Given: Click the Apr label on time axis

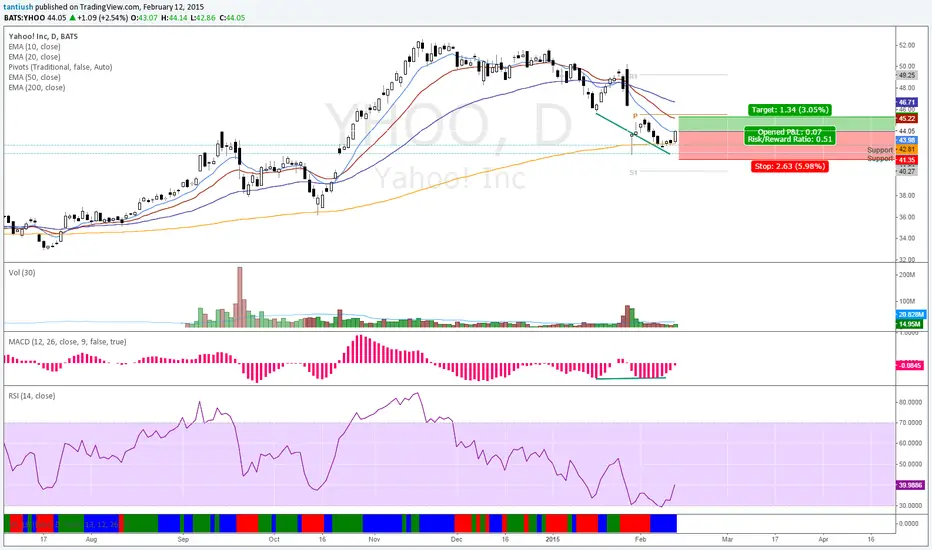Looking at the screenshot, I should (x=823, y=539).
